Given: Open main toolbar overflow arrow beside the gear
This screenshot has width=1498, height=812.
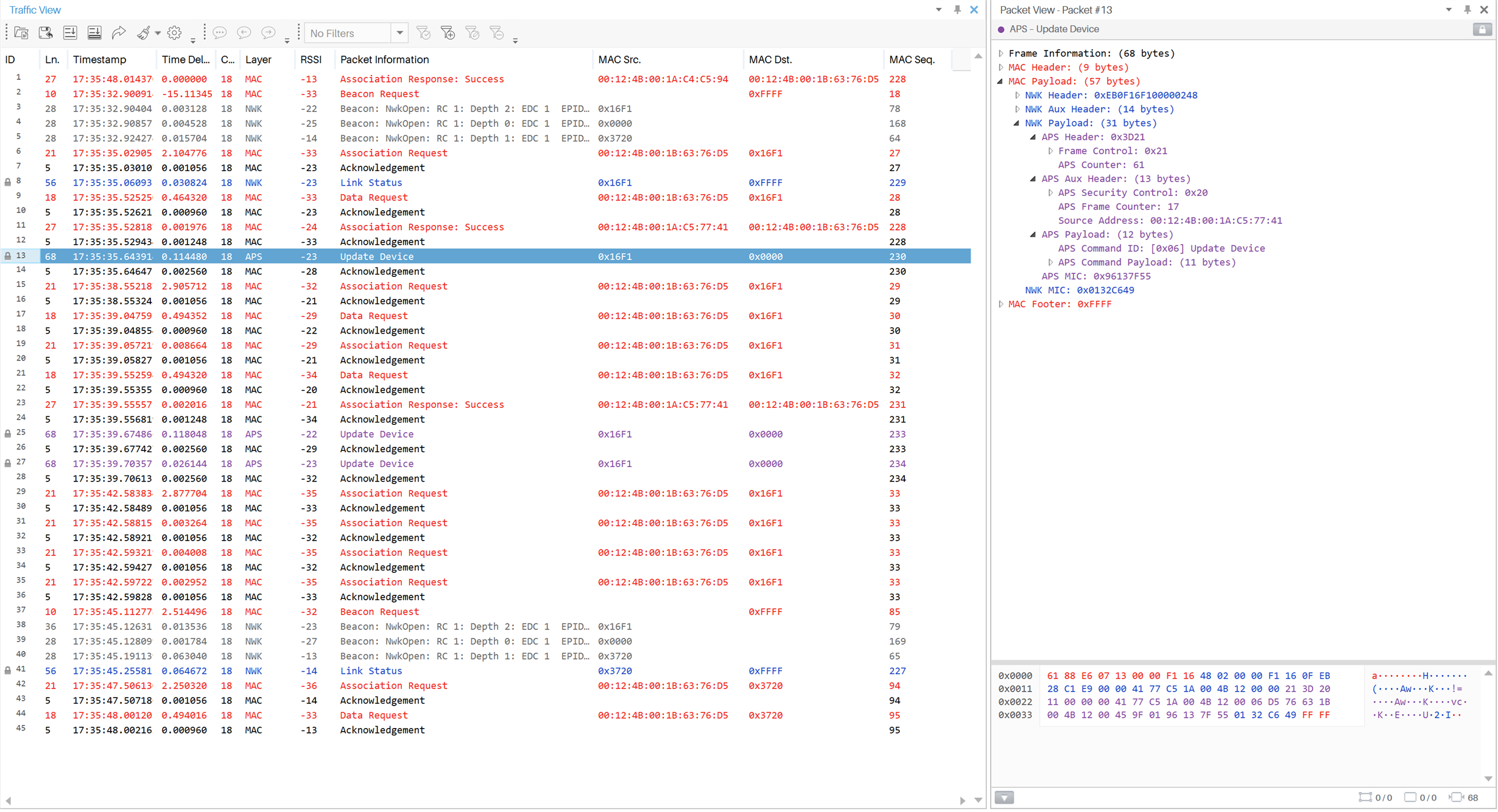Looking at the screenshot, I should [193, 41].
